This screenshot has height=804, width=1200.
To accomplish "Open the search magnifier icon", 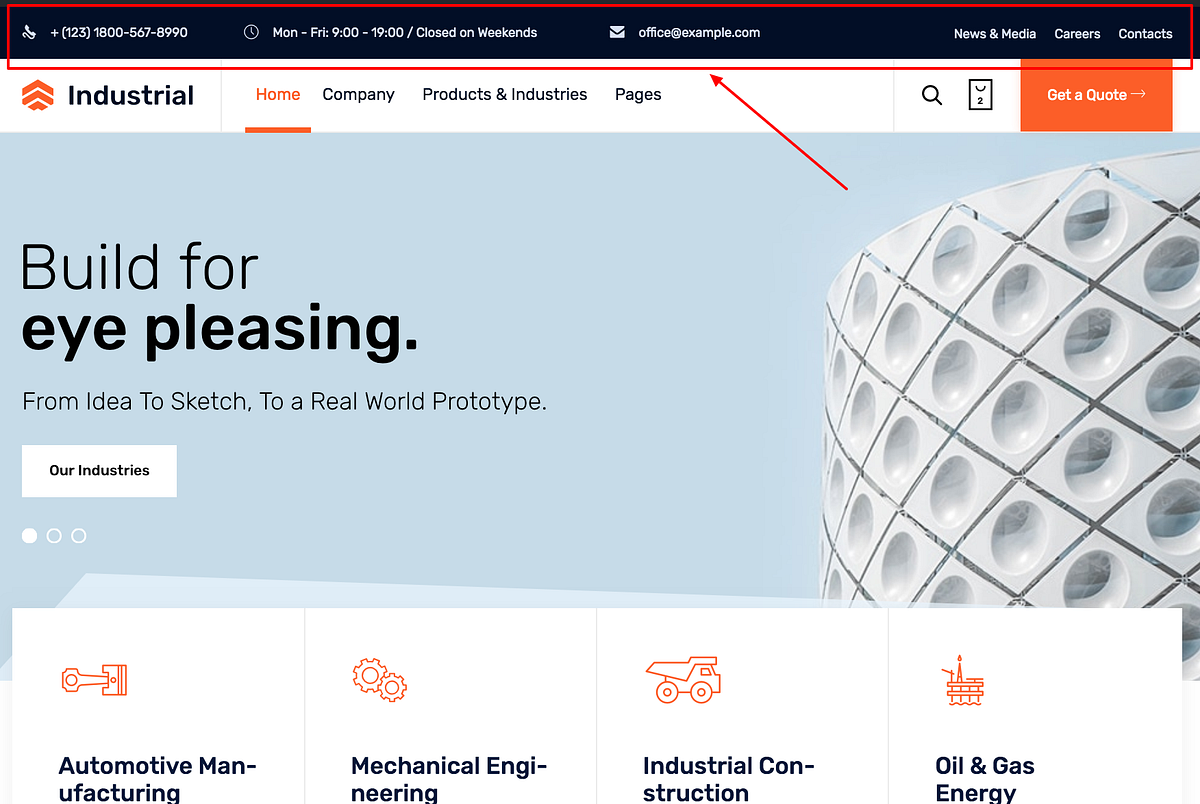I will pos(931,95).
